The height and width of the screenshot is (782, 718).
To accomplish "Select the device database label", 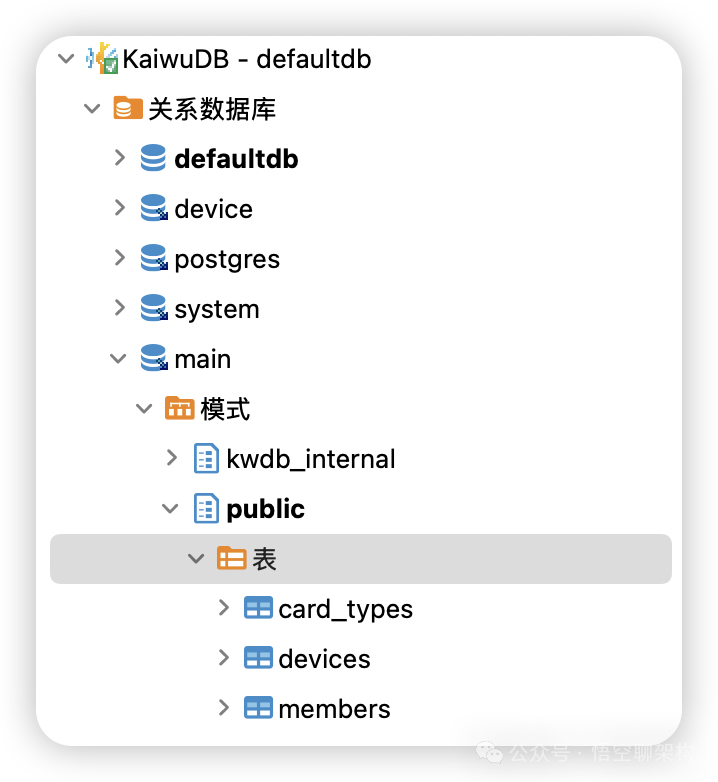I will click(213, 209).
